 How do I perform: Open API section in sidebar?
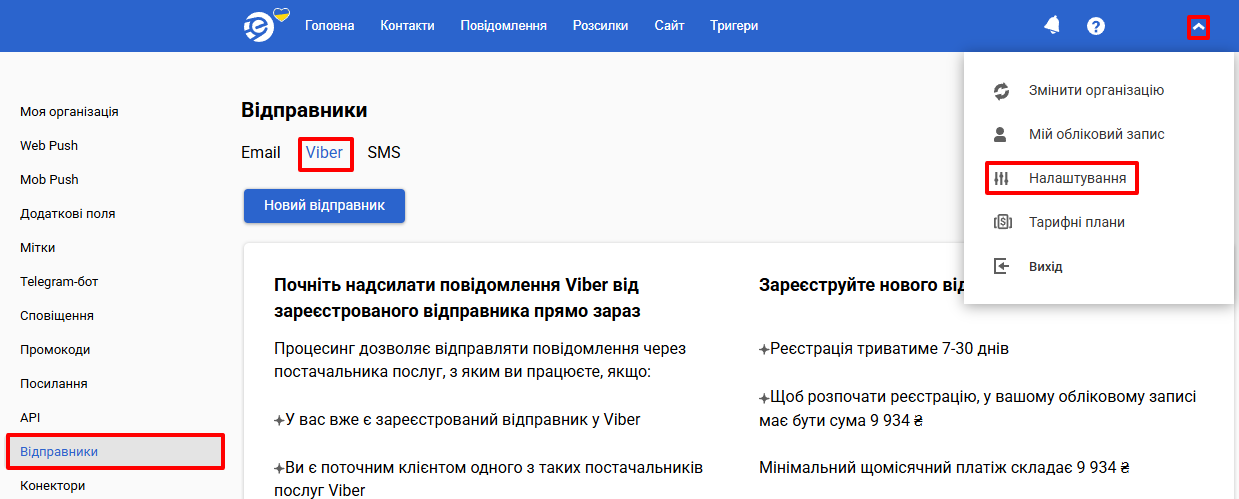click(x=30, y=417)
